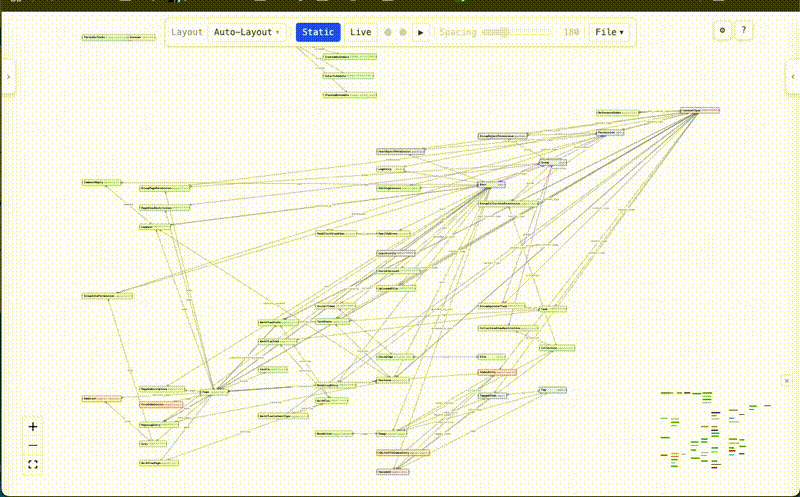Click the zoom in plus button
This screenshot has width=800, height=497.
point(33,426)
